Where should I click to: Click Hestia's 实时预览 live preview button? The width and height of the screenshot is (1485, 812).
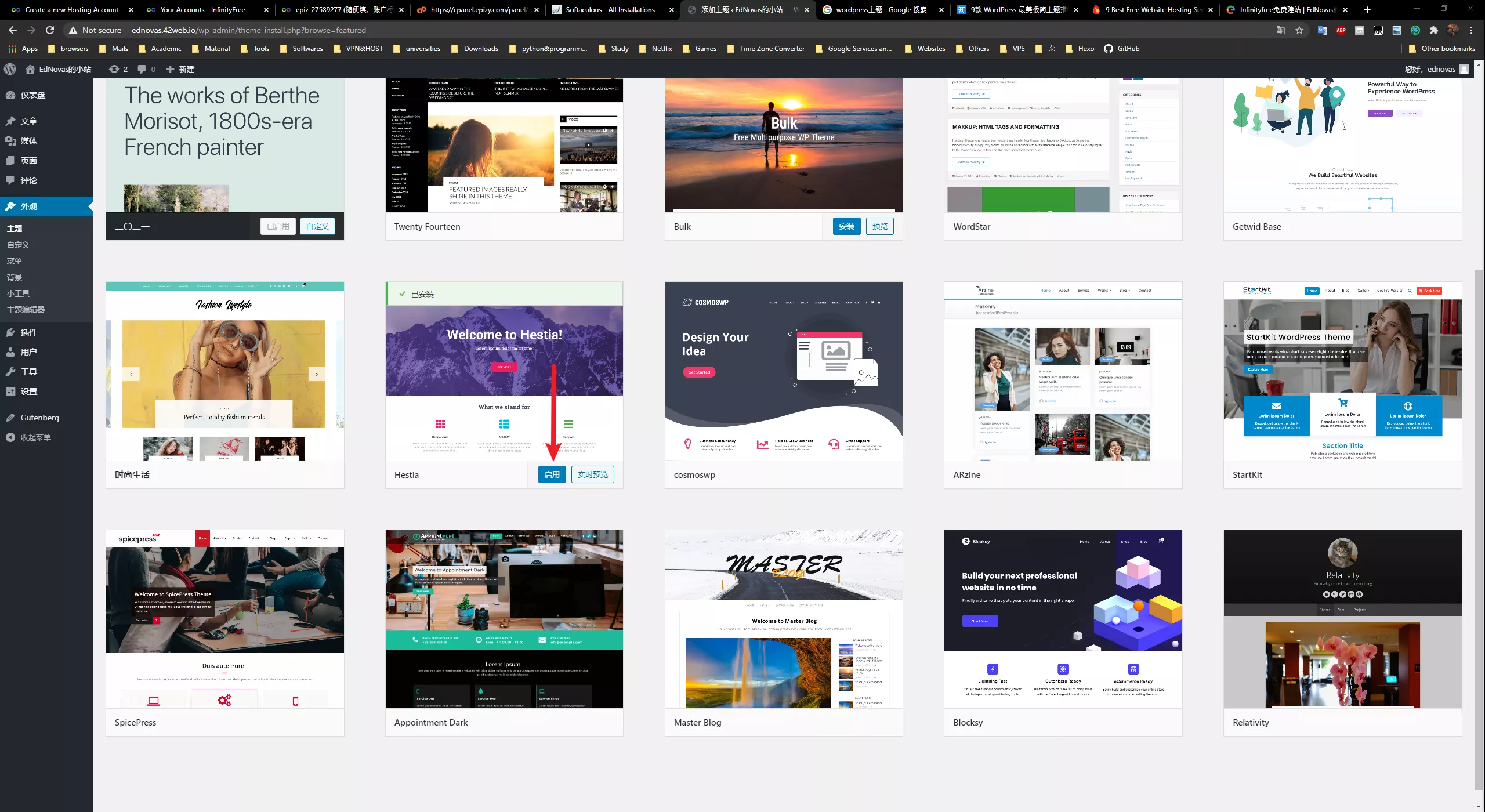(x=592, y=474)
